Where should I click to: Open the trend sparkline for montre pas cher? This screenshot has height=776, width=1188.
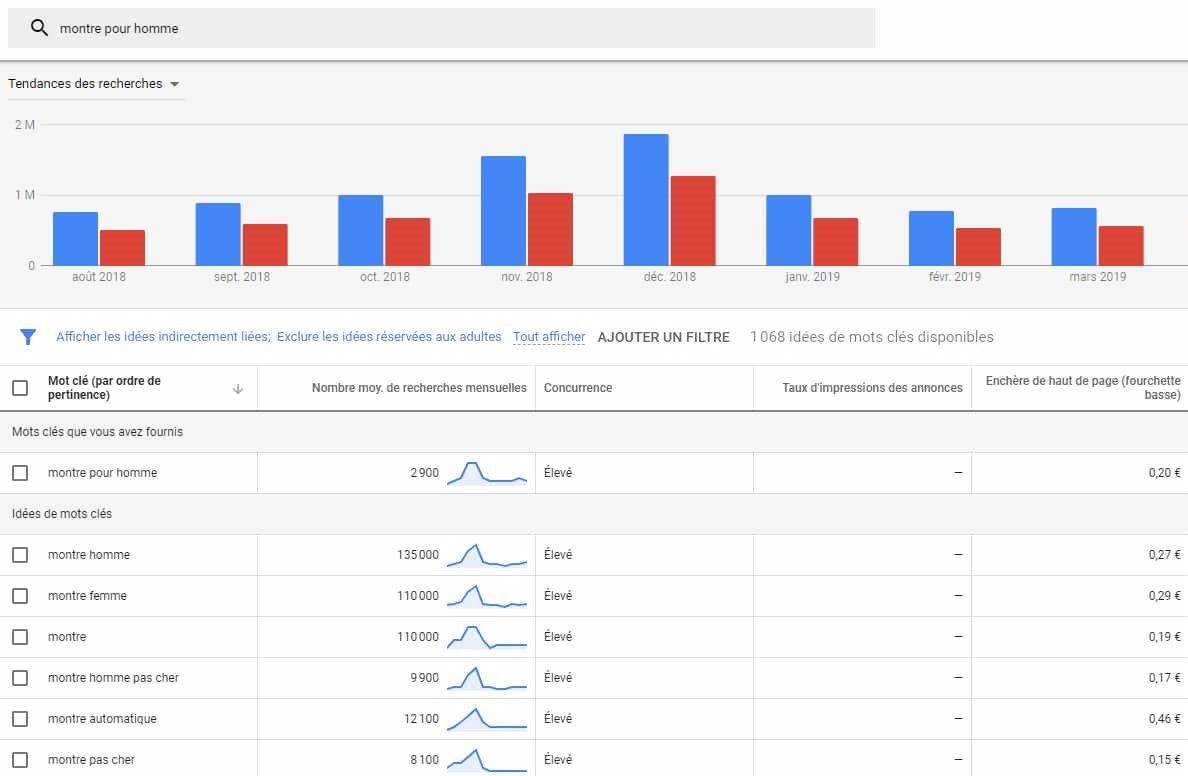486,759
